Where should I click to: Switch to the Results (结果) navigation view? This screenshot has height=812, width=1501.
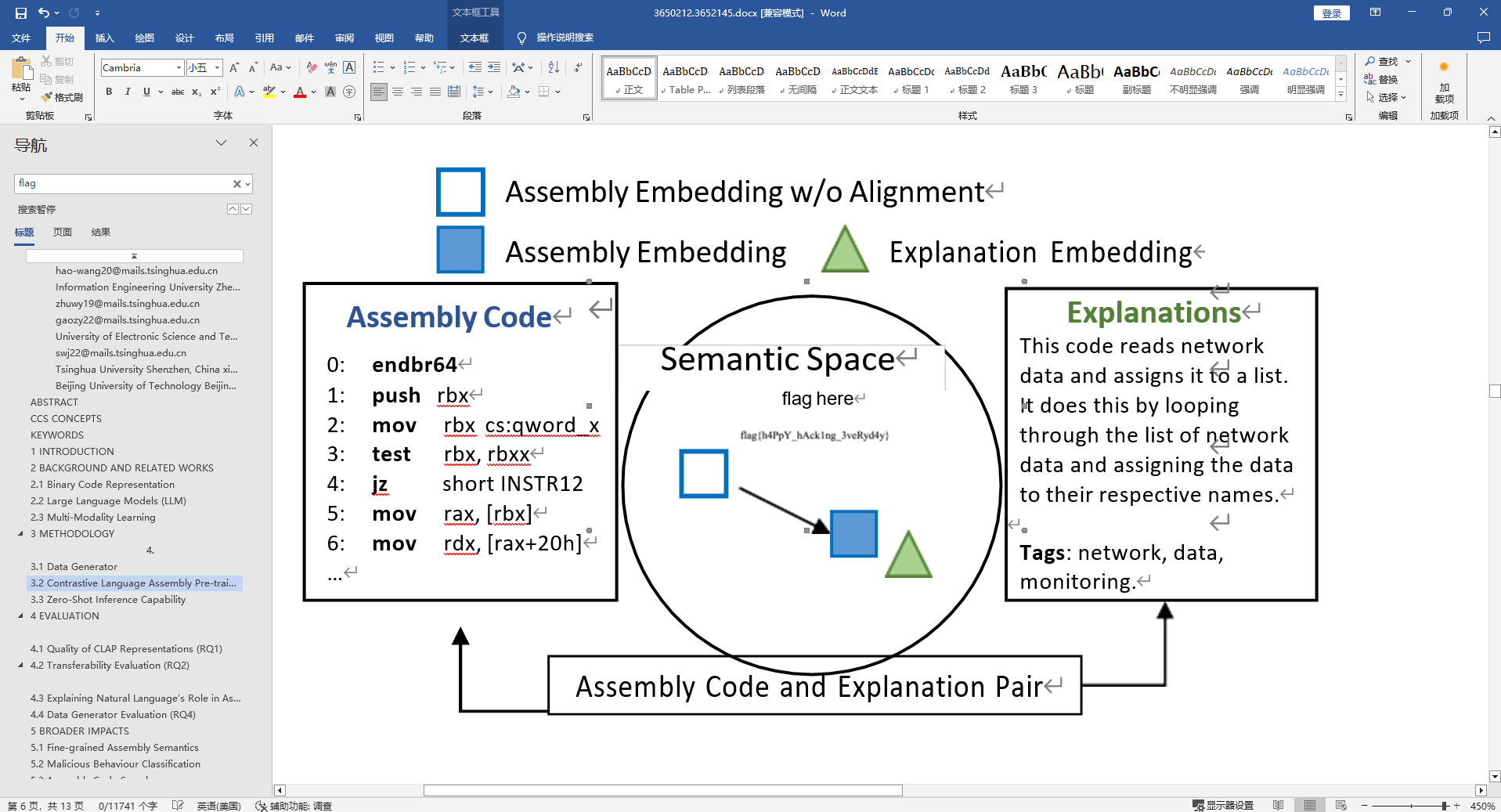coord(101,232)
